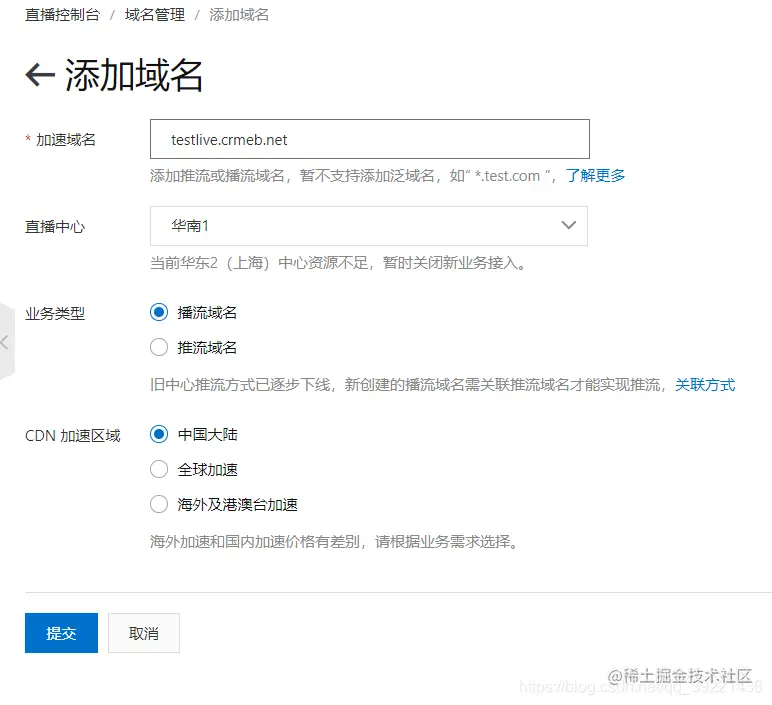Open the 直播控制台 breadcrumb
772x705 pixels.
(62, 15)
